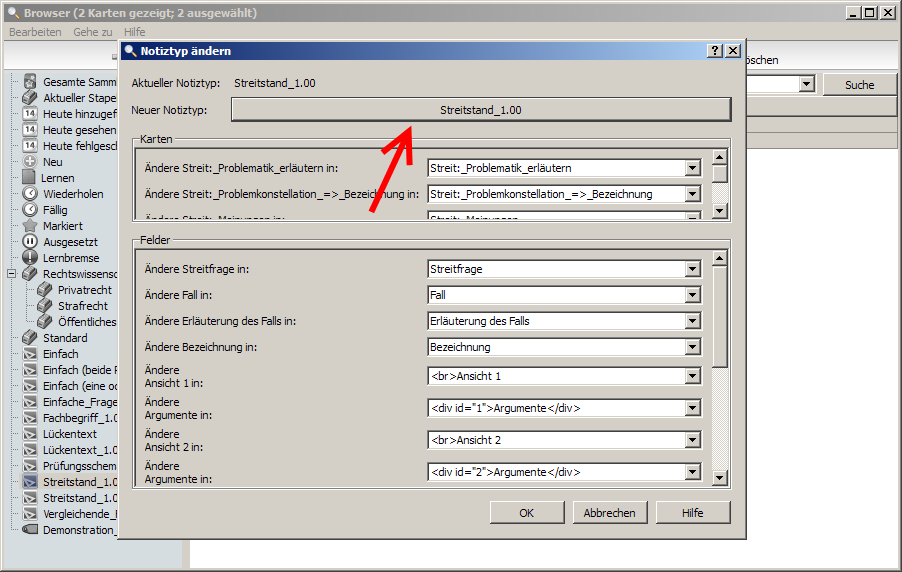Select the Ausgesetzt pause icon

point(30,242)
